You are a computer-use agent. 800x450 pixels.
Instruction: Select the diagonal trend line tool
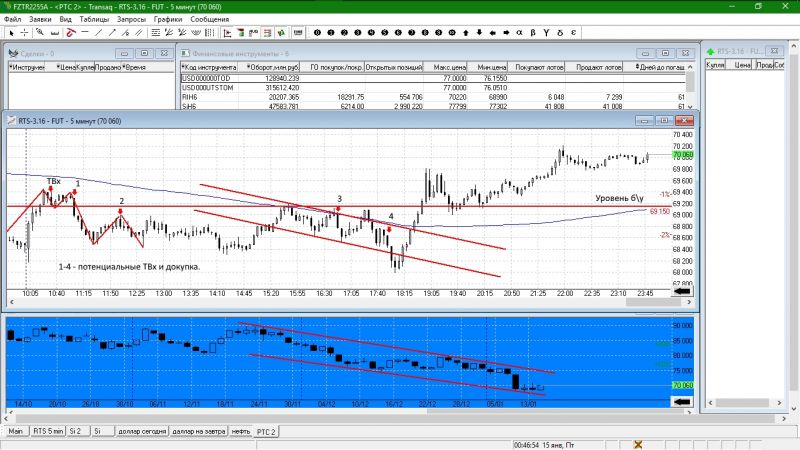pos(98,33)
